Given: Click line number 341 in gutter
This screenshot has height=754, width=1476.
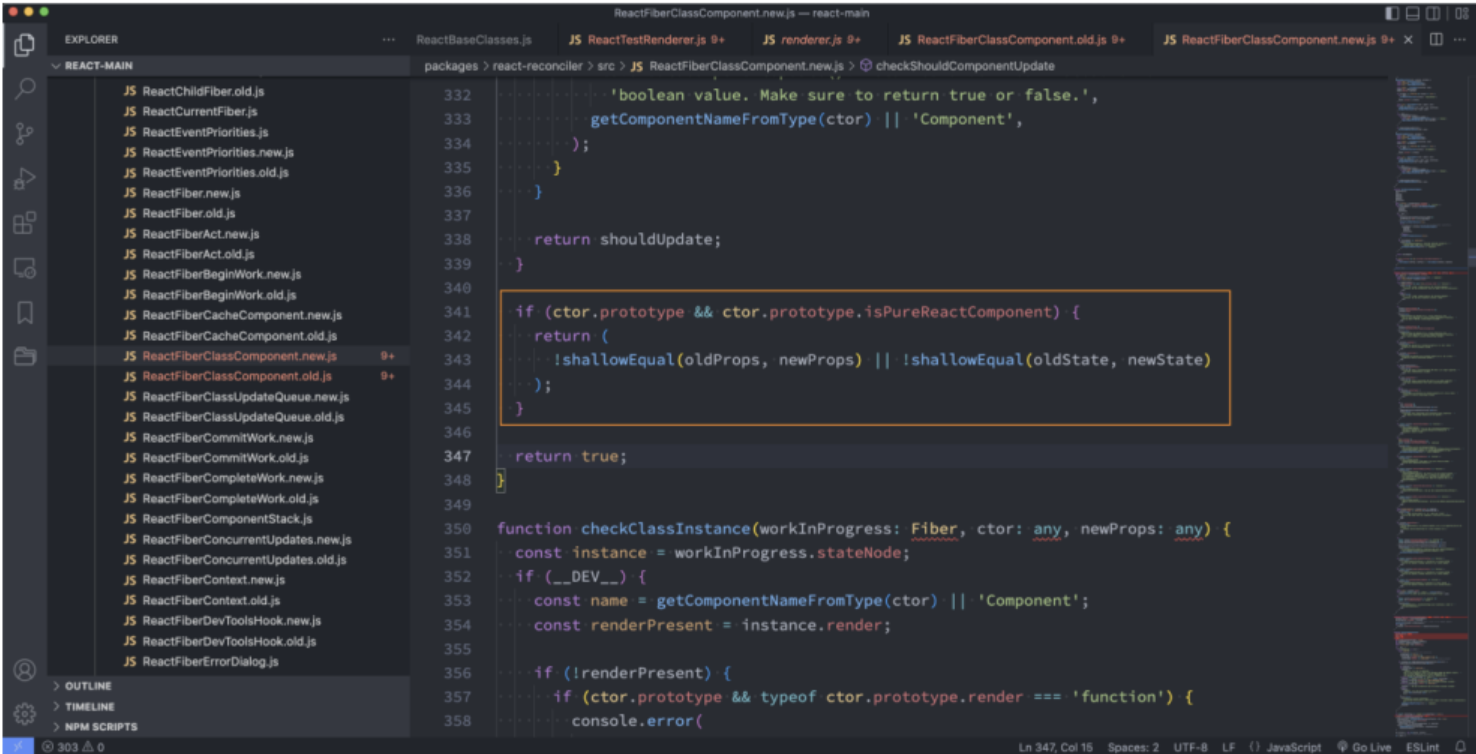Looking at the screenshot, I should pyautogui.click(x=455, y=312).
